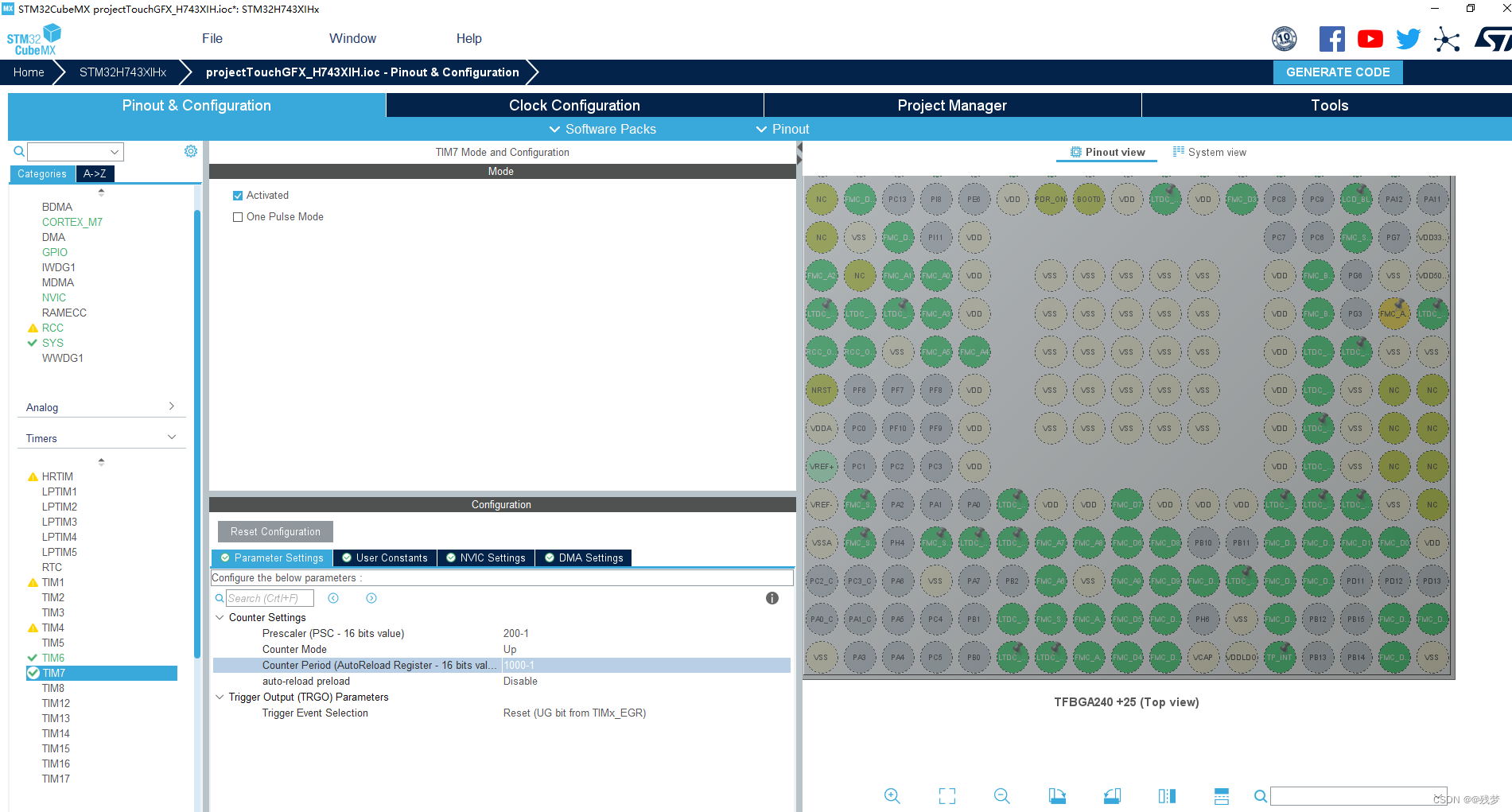Click pin search magnifier icon
This screenshot has height=812, width=1512.
pos(1261,795)
